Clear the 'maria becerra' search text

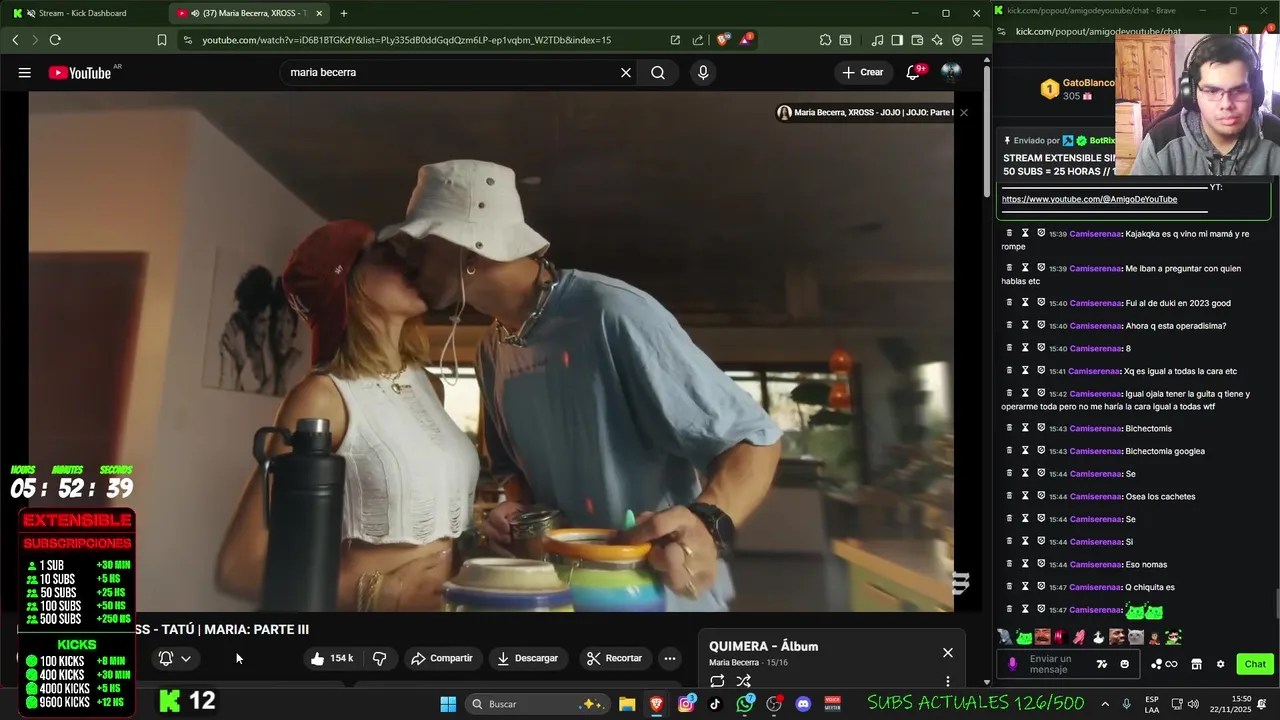pyautogui.click(x=626, y=72)
